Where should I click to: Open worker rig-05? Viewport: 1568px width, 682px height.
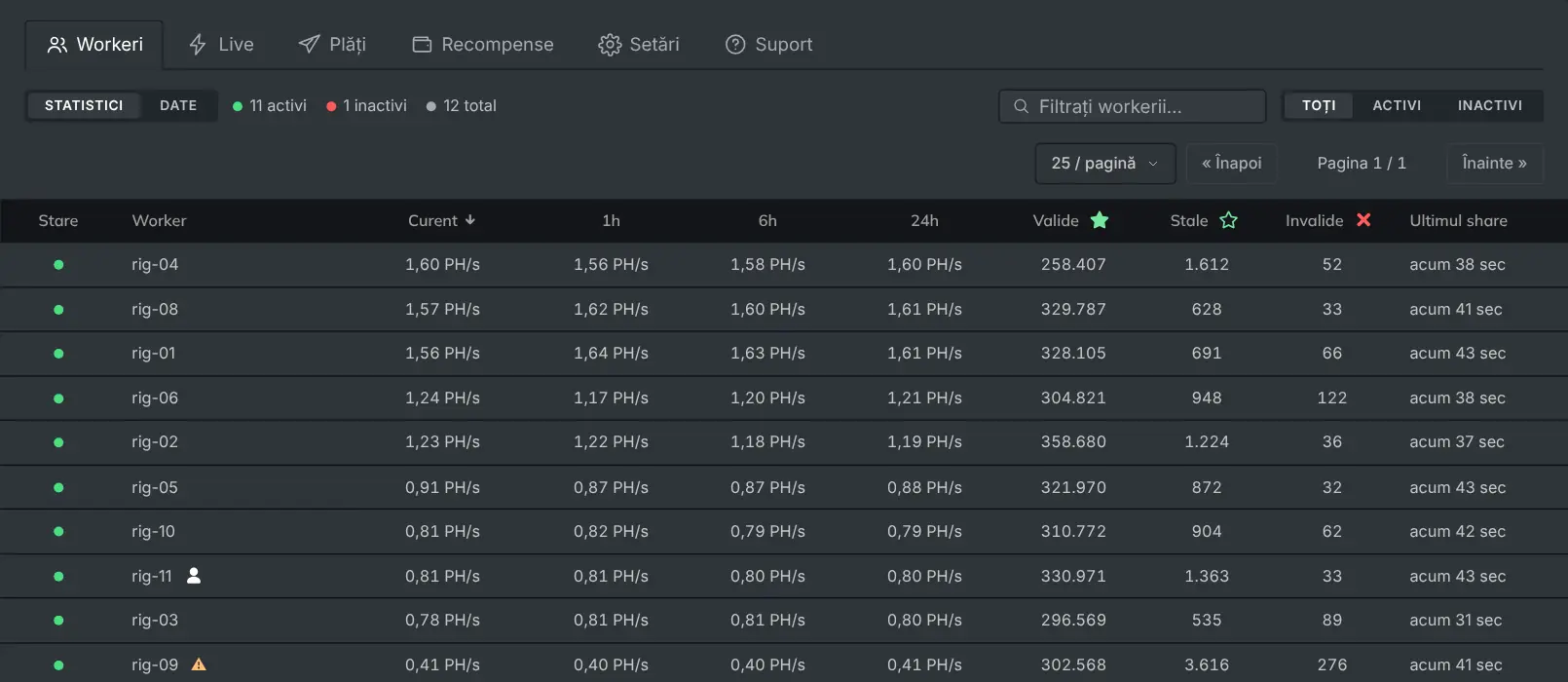coord(155,487)
